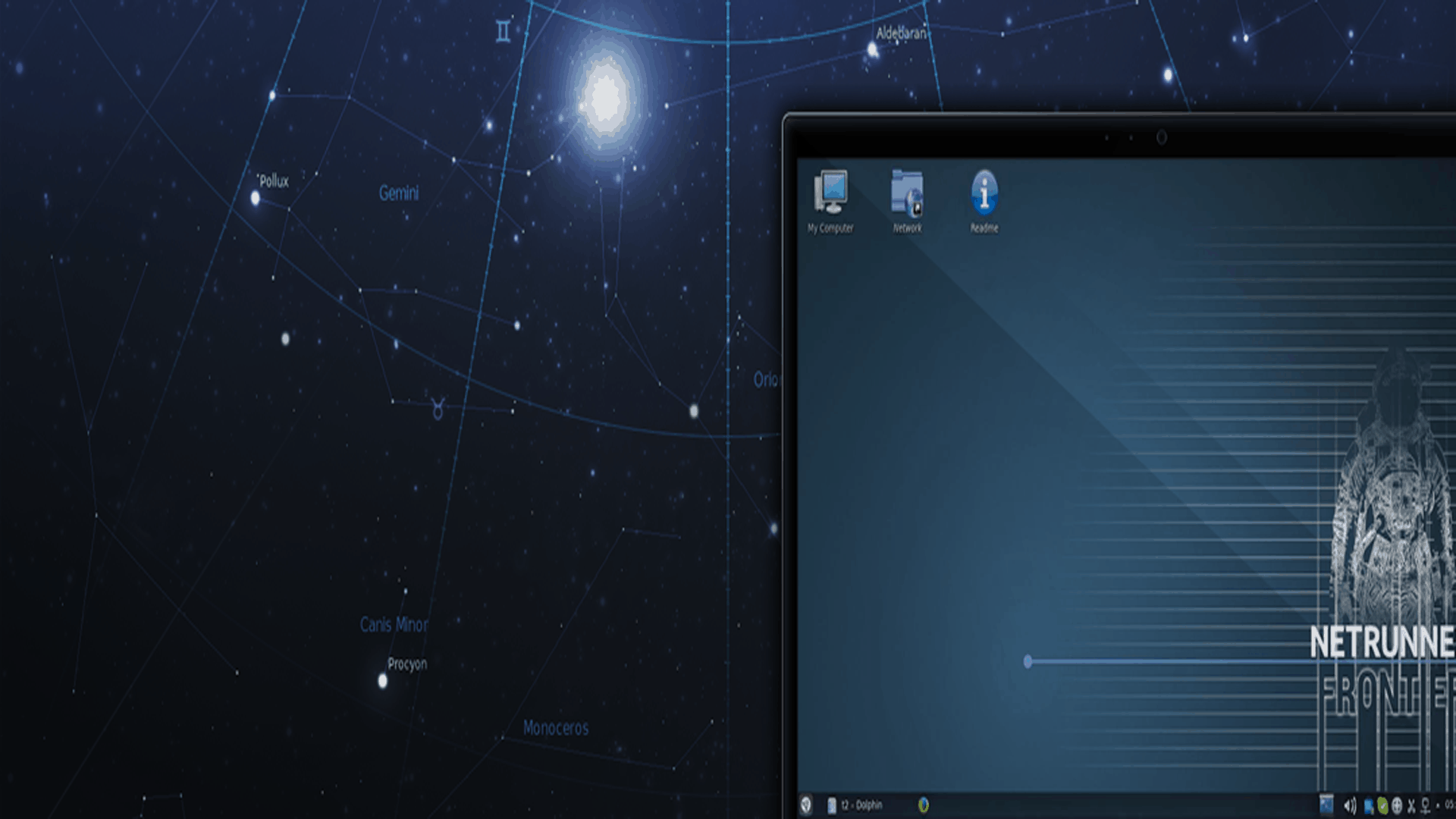Open the clipboard tray icon
The height and width of the screenshot is (819, 1456).
tap(1369, 805)
